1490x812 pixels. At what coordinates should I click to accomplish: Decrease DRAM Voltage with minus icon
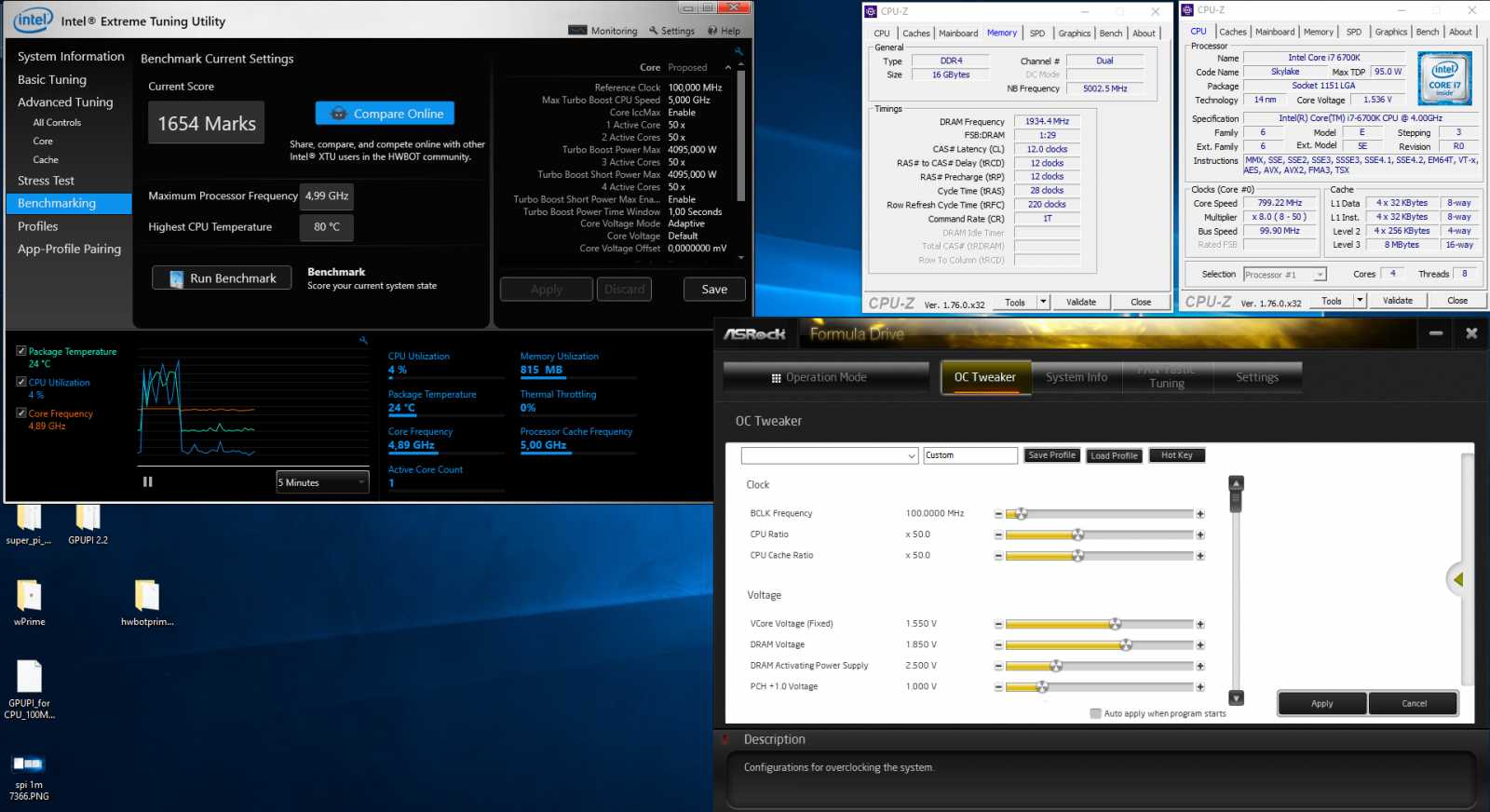[998, 645]
